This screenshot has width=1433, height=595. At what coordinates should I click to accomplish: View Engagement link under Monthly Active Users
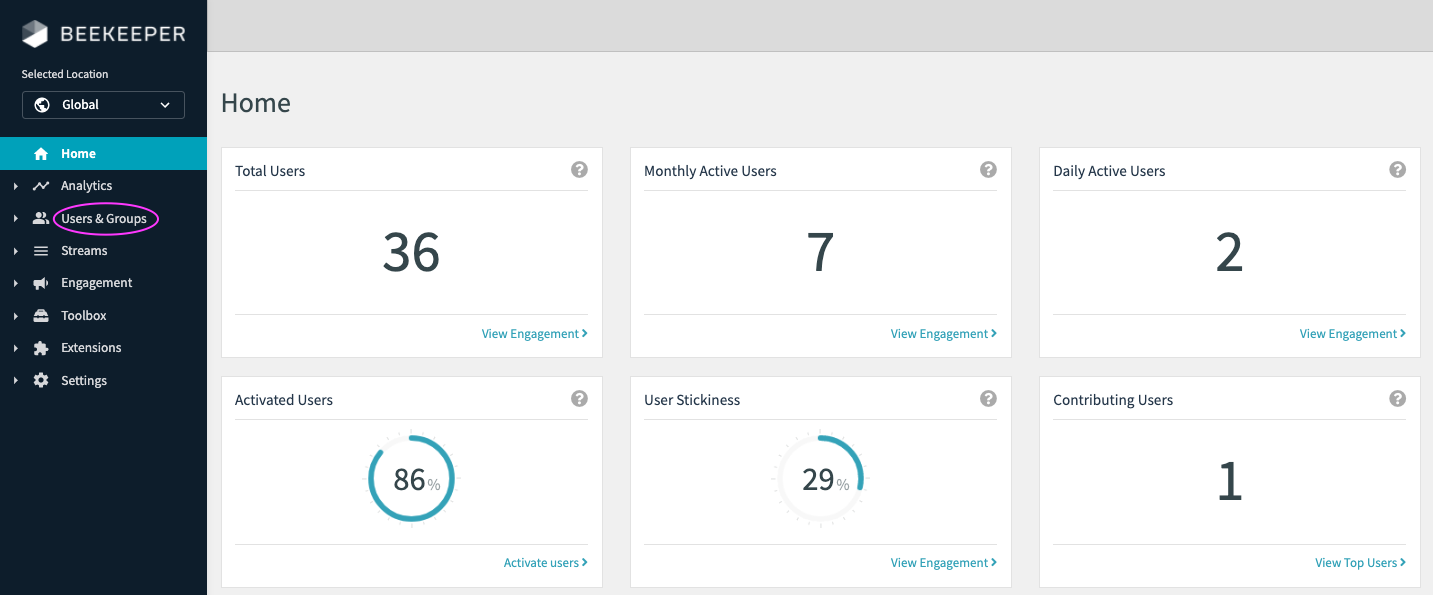(x=943, y=334)
